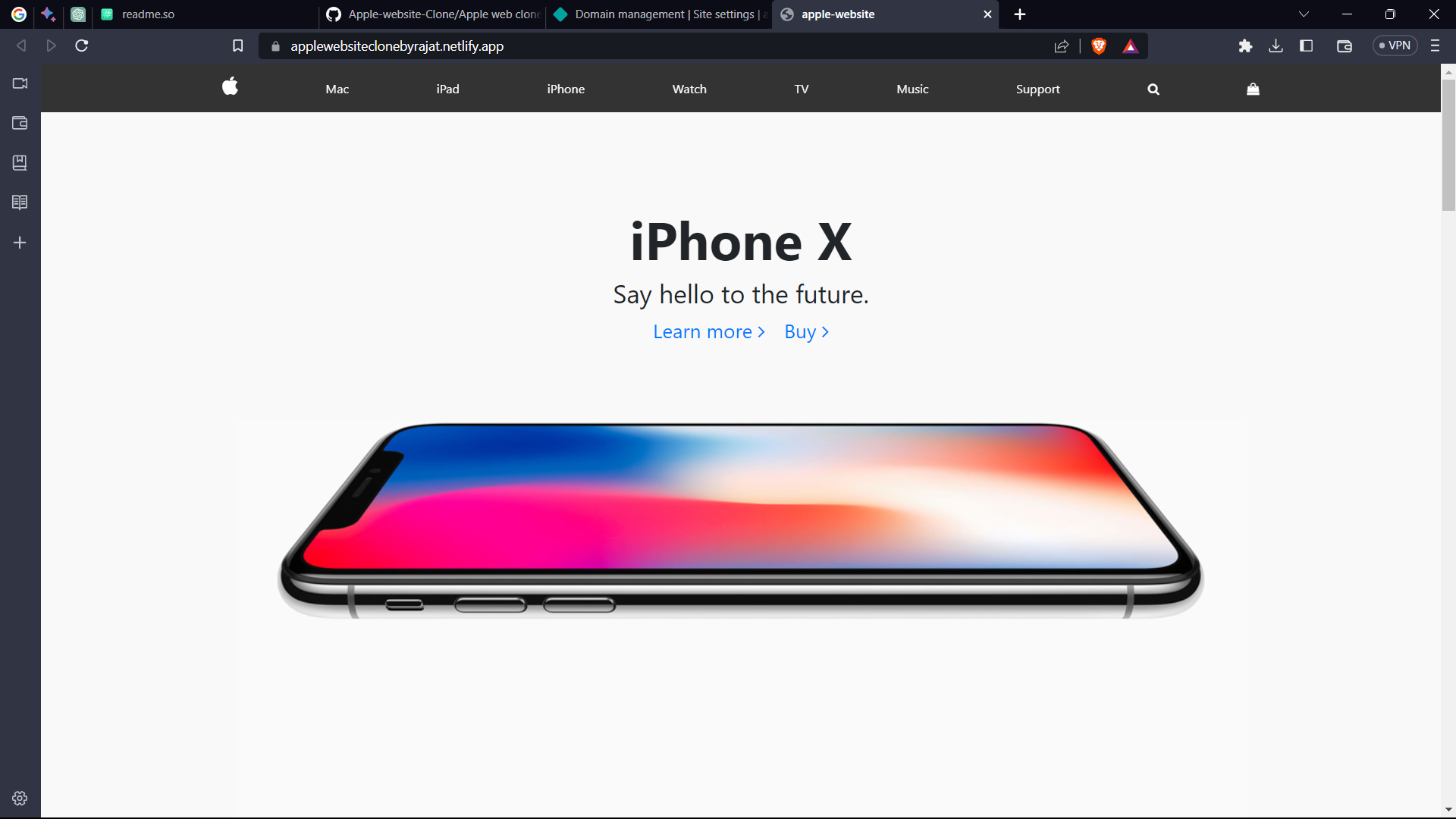Screen dimensions: 1456x819
Task: Toggle the sidebar panel icon
Action: 1306,46
